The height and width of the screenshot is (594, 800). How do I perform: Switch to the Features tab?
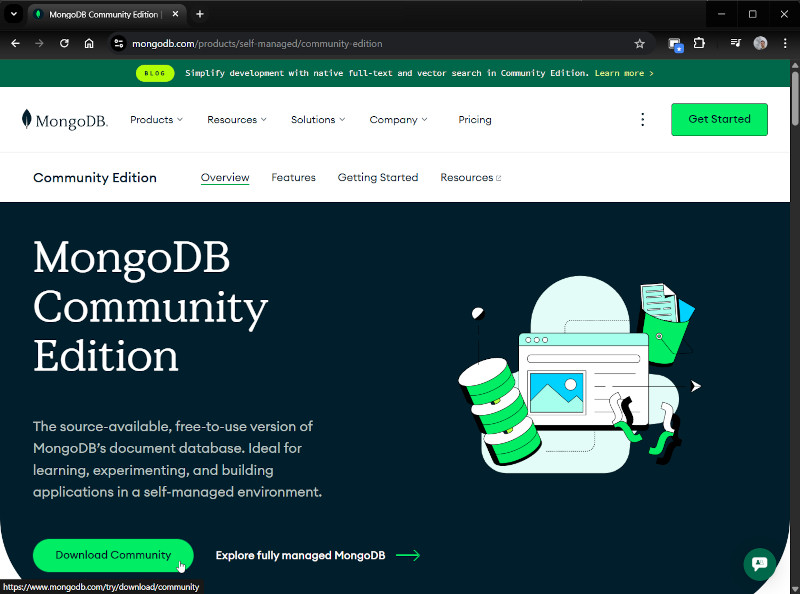point(293,178)
